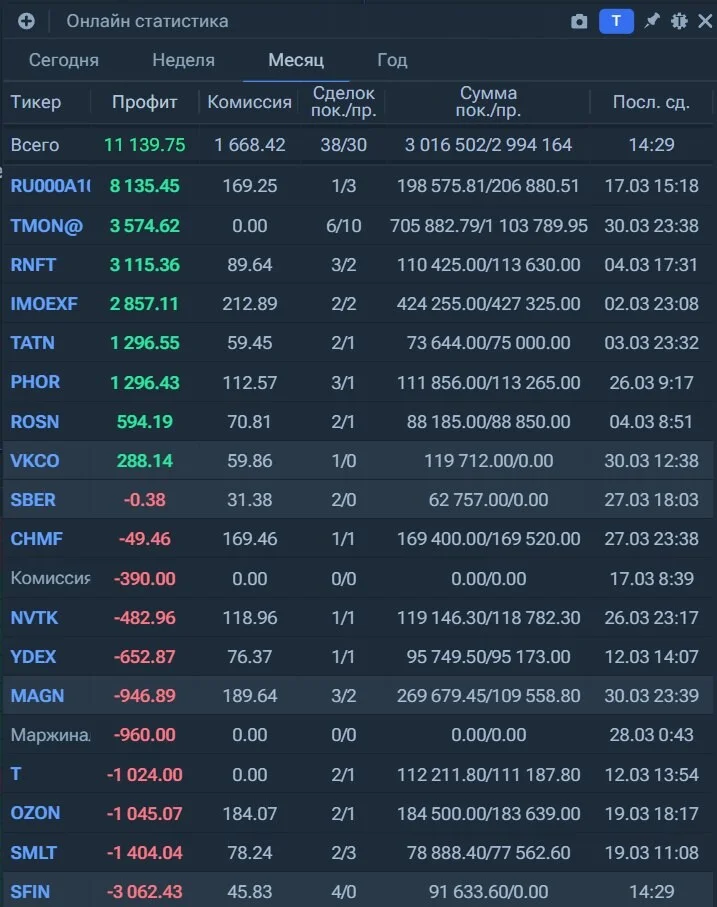Viewport: 717px width, 907px height.
Task: Open the IMOEXF ticker
Action: coord(44,304)
